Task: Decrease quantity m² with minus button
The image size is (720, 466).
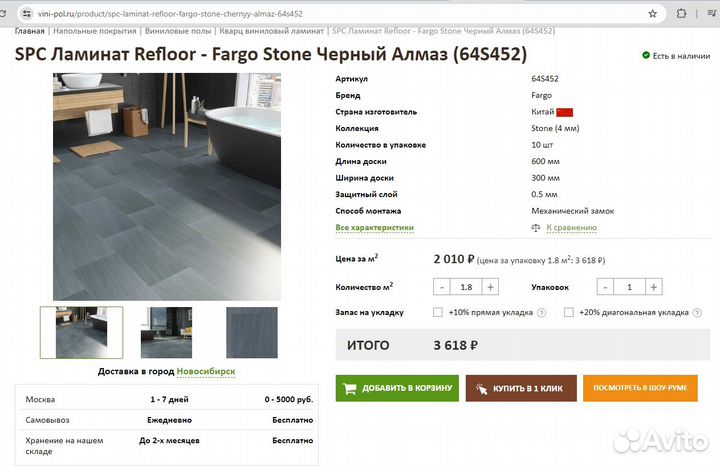Action: (442, 287)
